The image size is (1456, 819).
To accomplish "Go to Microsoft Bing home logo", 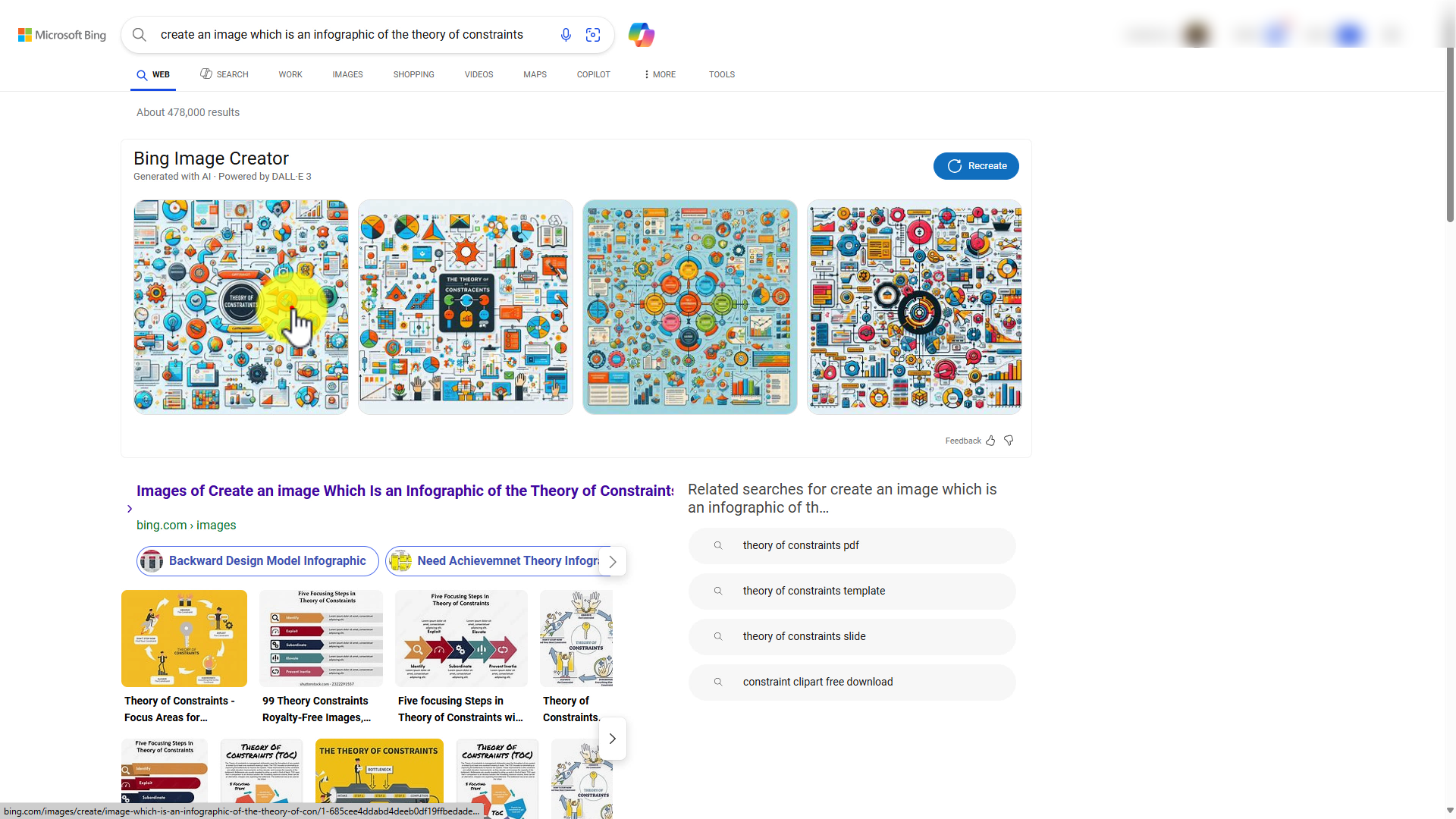I will pos(62,35).
